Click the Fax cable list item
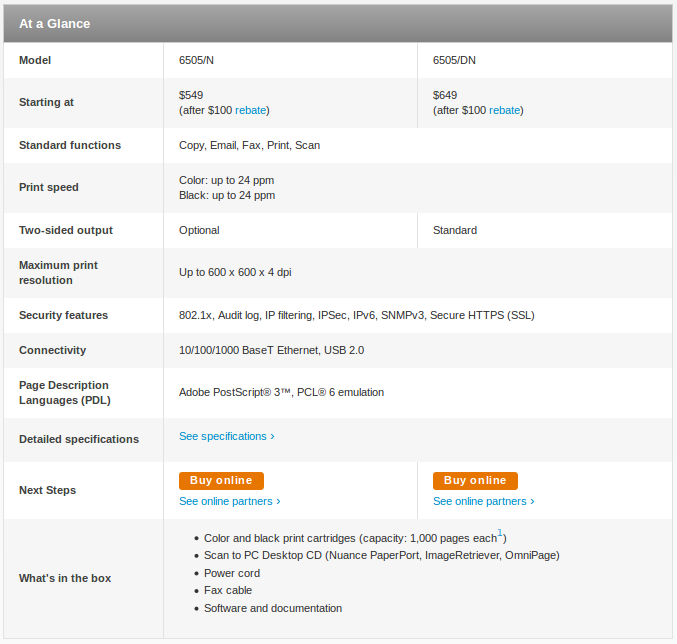677x644 pixels. pos(228,590)
